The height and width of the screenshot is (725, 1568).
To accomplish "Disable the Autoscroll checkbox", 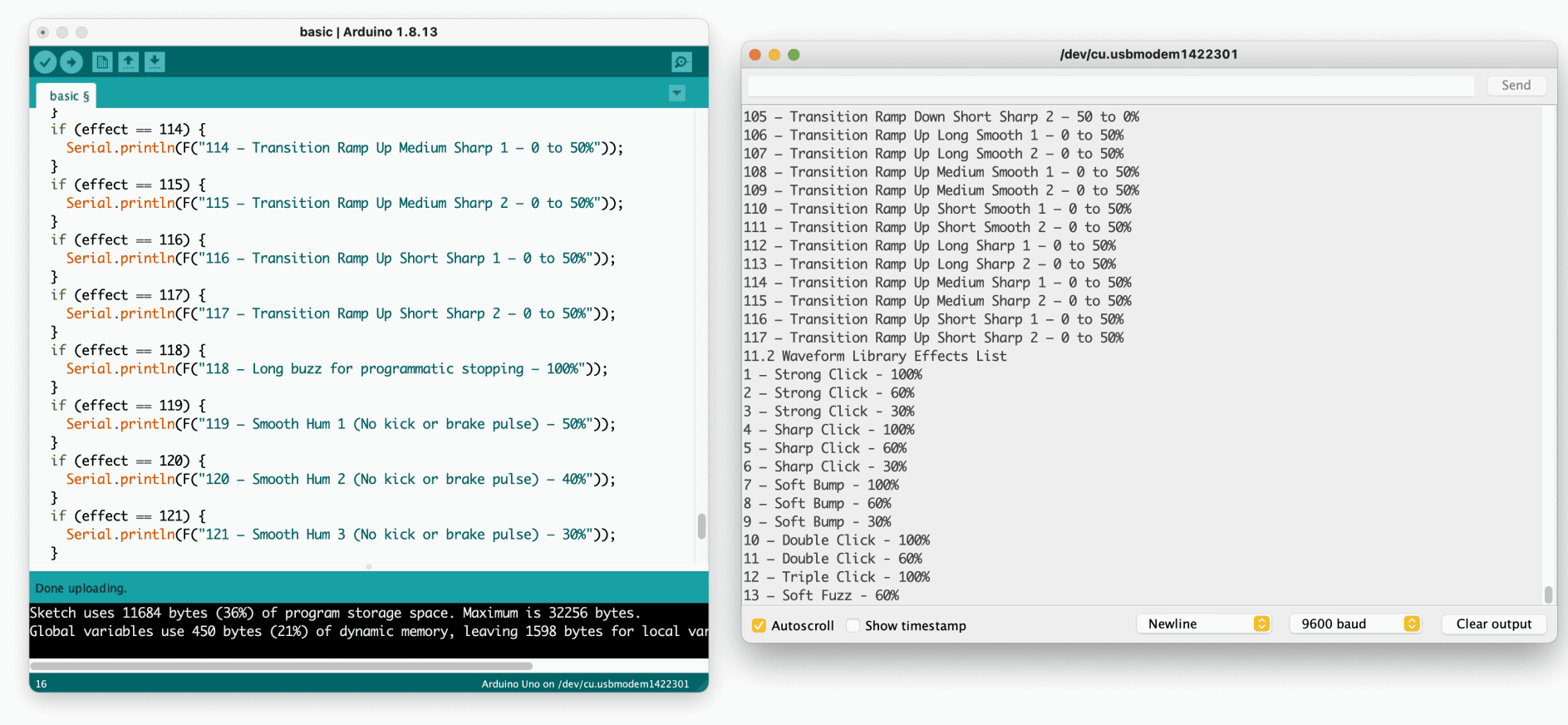I will (x=759, y=625).
